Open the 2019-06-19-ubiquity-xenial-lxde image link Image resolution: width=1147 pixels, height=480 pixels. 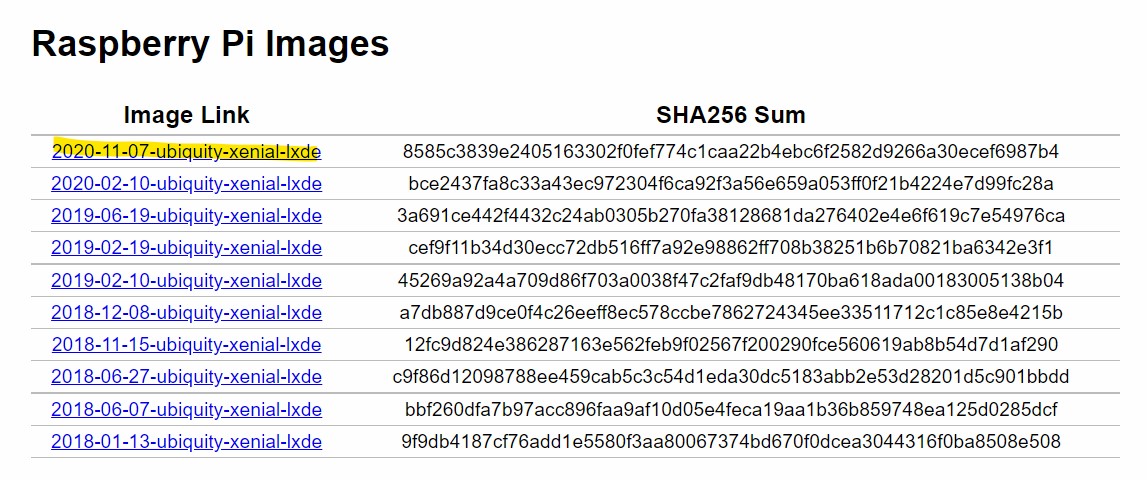187,216
